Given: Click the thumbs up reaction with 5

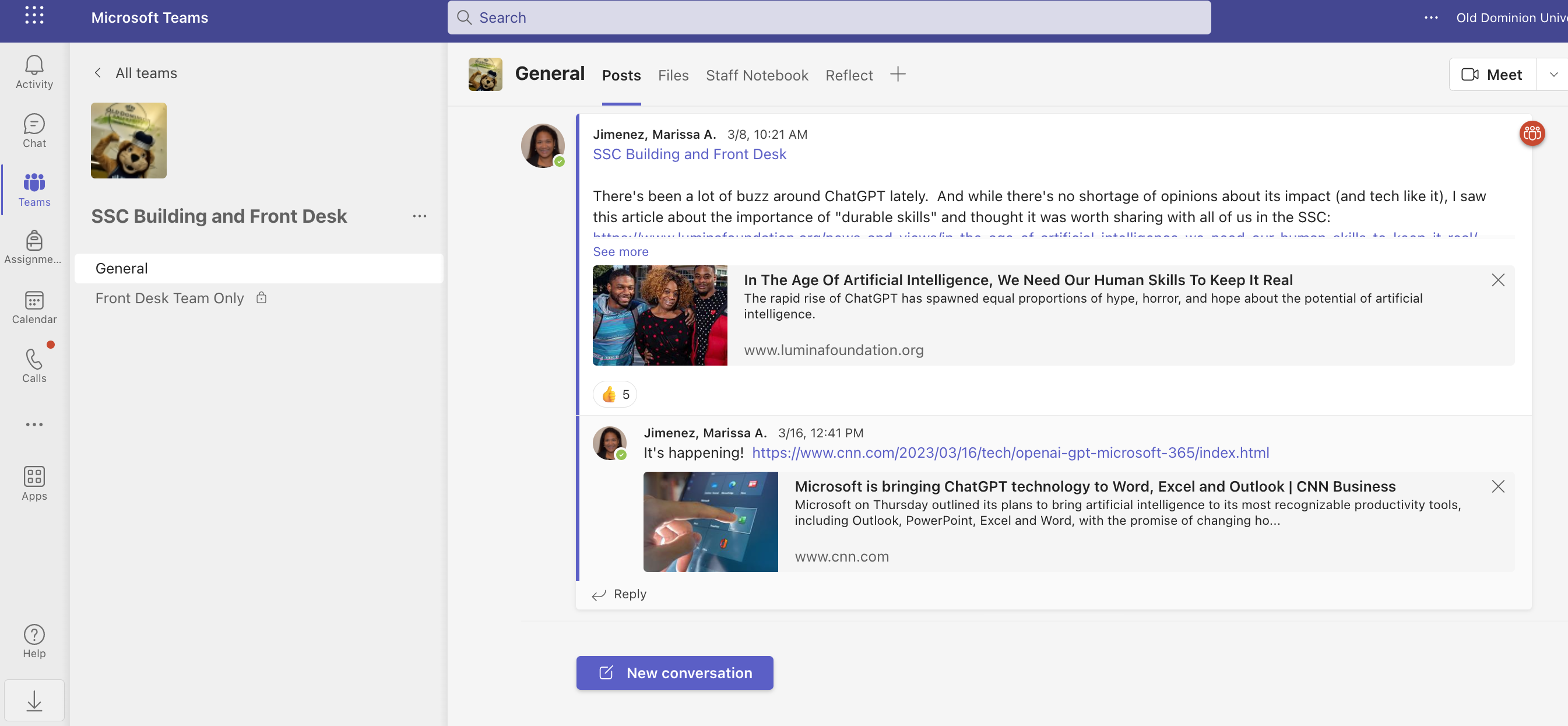Looking at the screenshot, I should coord(615,395).
